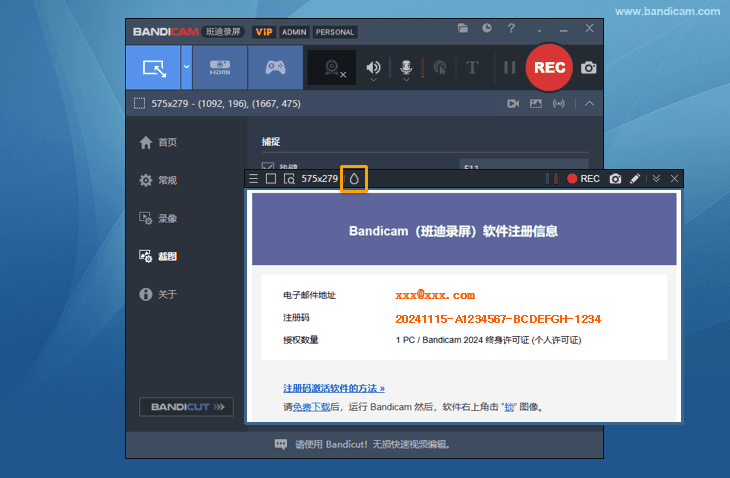Open the hamburger menu on capture toolbar
This screenshot has width=730, height=478.
tap(253, 179)
